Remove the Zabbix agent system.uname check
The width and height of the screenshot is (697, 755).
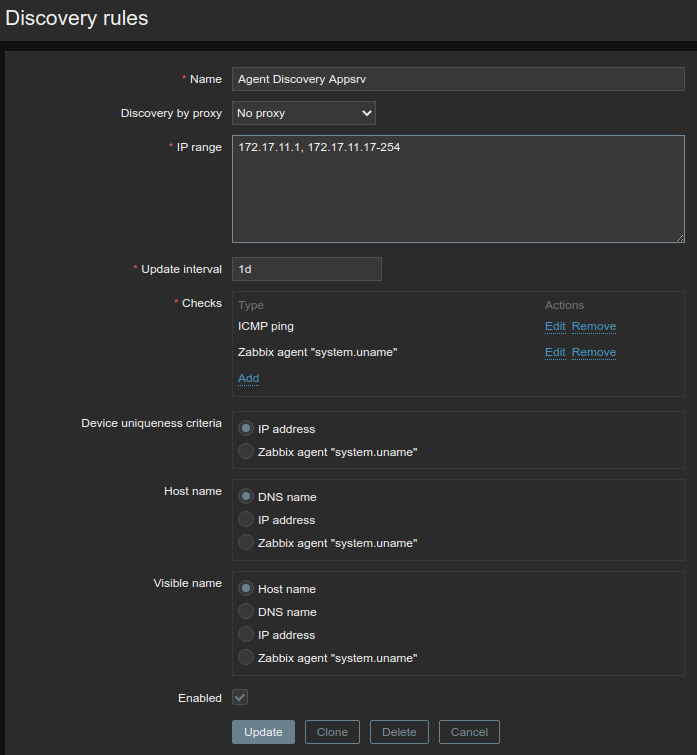594,352
